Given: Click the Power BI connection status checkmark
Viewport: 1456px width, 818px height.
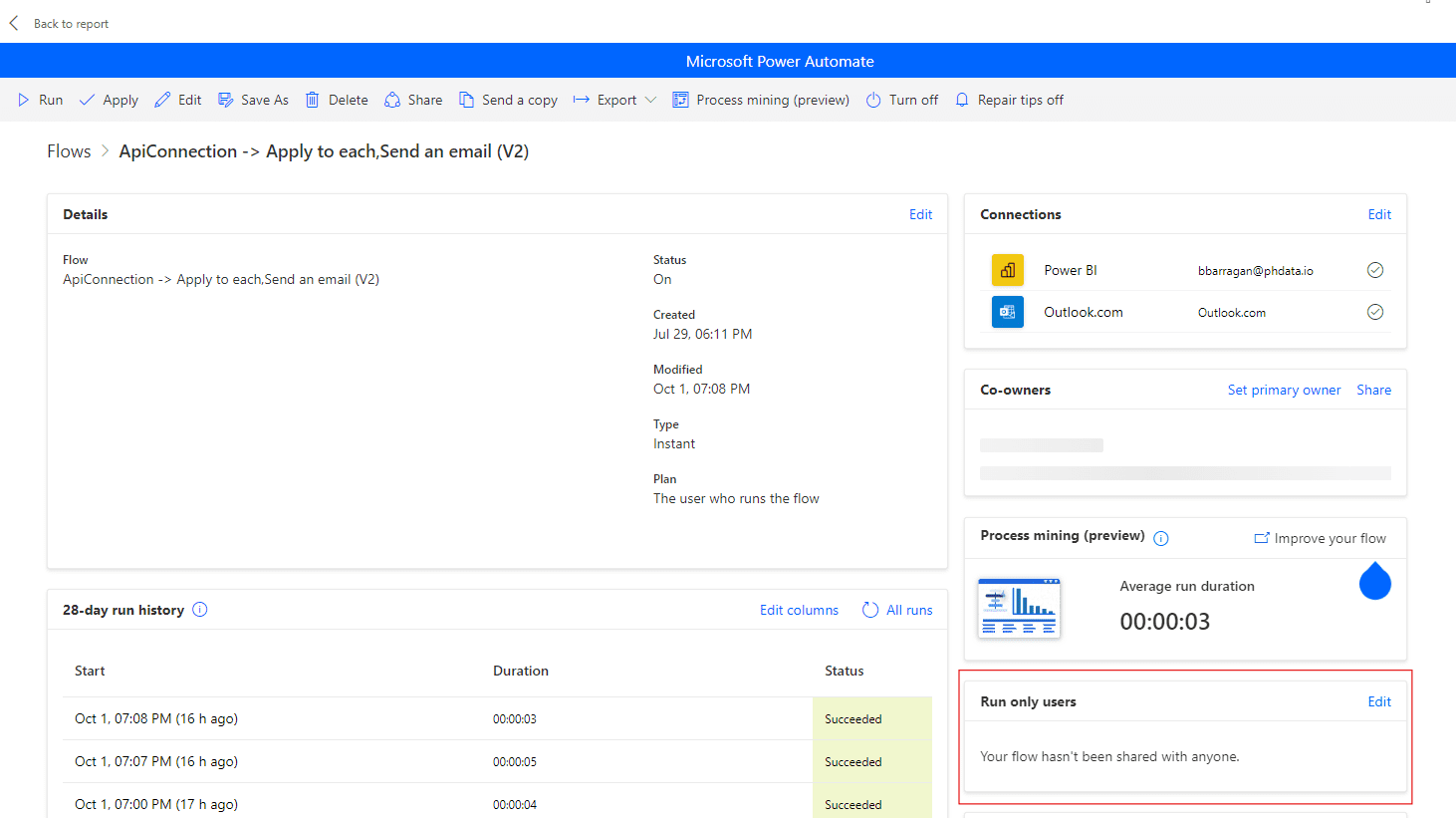Looking at the screenshot, I should [1375, 270].
